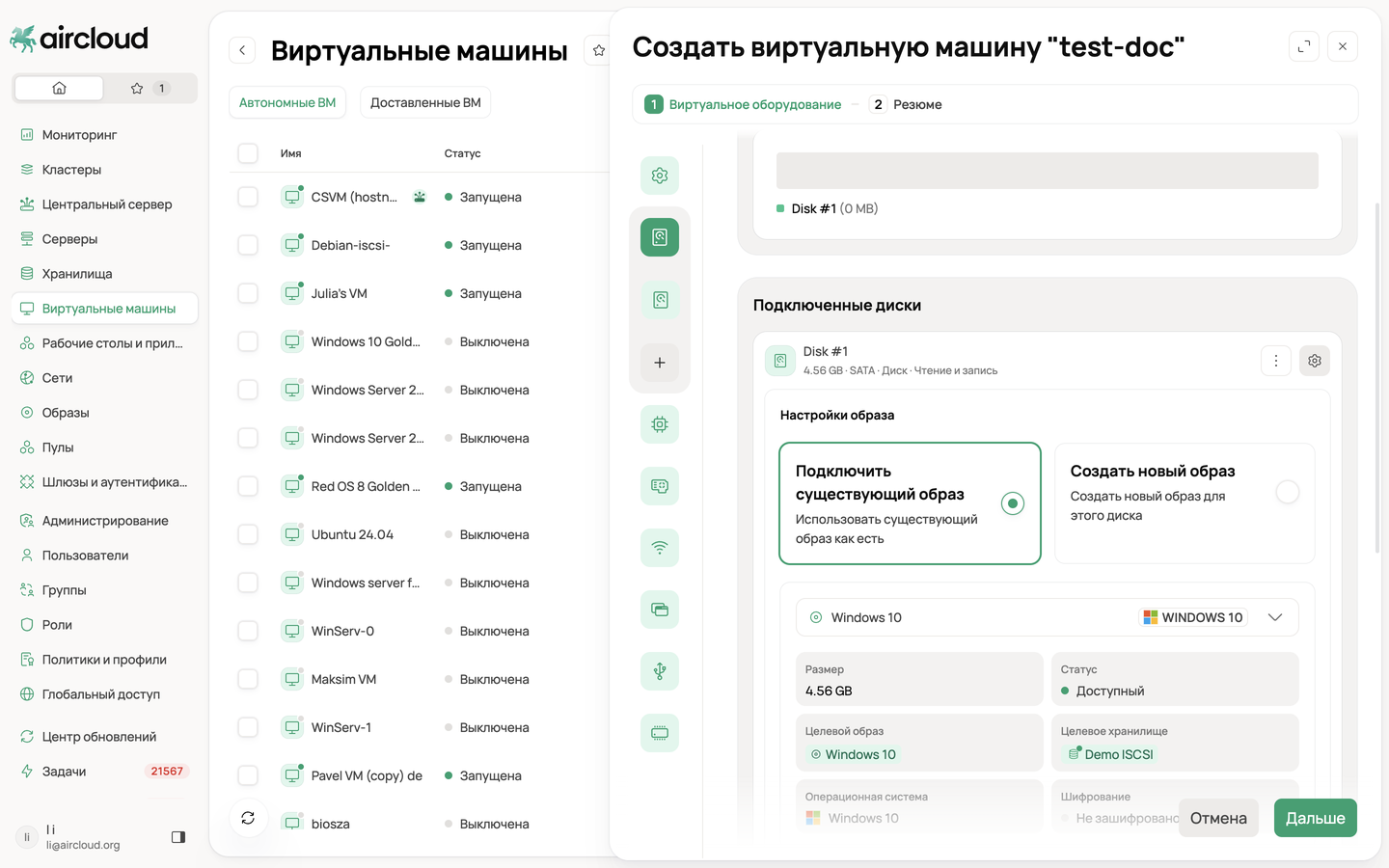This screenshot has height=868, width=1389.
Task: Click the WinServ-0 machine icon
Action: click(x=291, y=631)
